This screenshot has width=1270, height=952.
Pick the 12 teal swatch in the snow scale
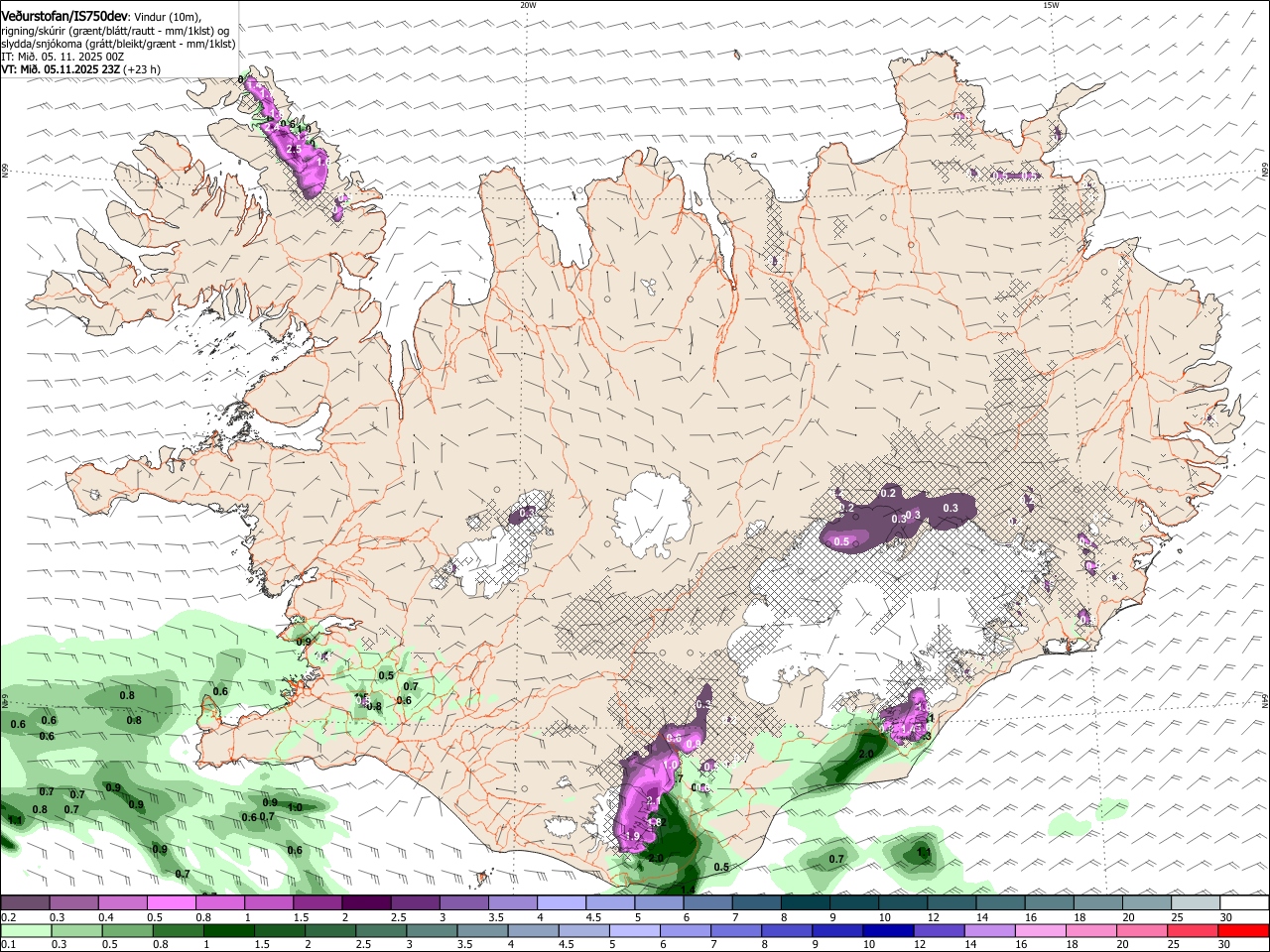pos(951,903)
